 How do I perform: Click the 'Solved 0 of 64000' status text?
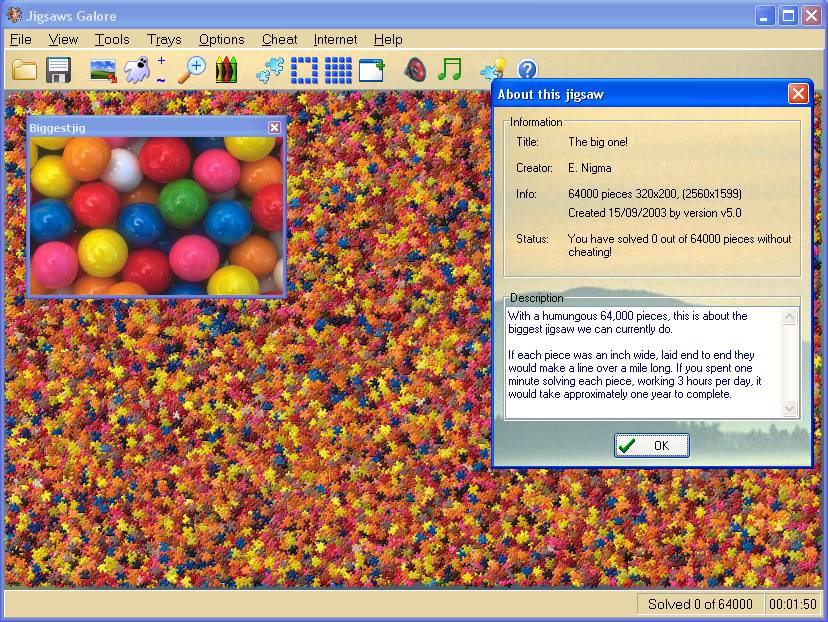pyautogui.click(x=700, y=604)
